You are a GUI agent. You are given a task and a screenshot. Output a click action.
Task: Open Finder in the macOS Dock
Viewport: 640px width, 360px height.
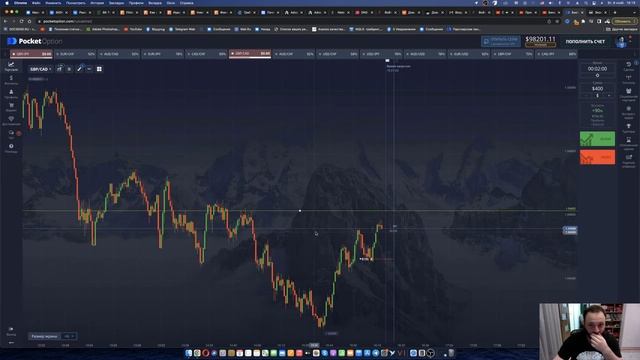click(x=189, y=353)
